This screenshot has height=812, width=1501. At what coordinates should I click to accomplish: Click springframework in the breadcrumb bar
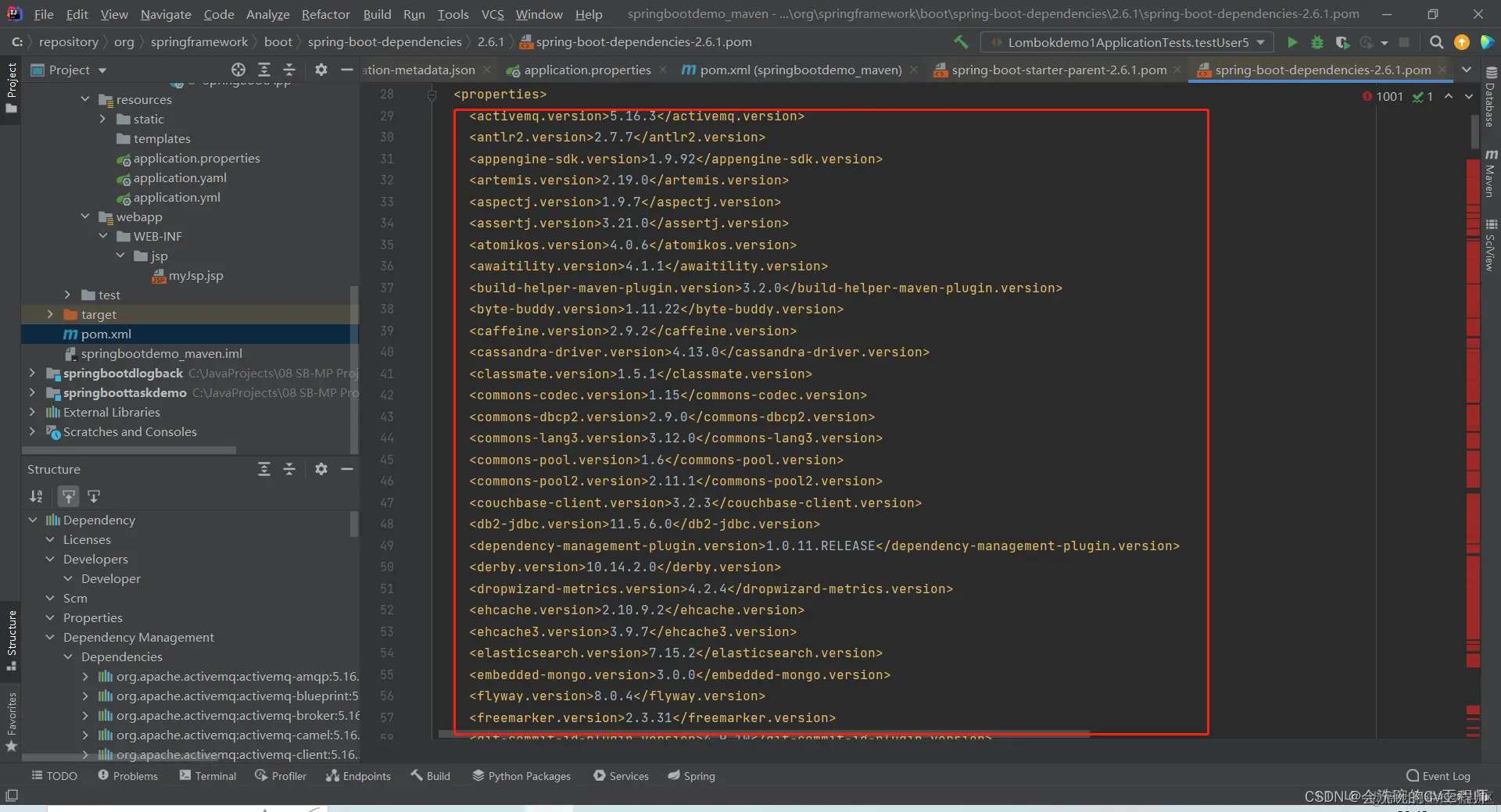tap(199, 42)
